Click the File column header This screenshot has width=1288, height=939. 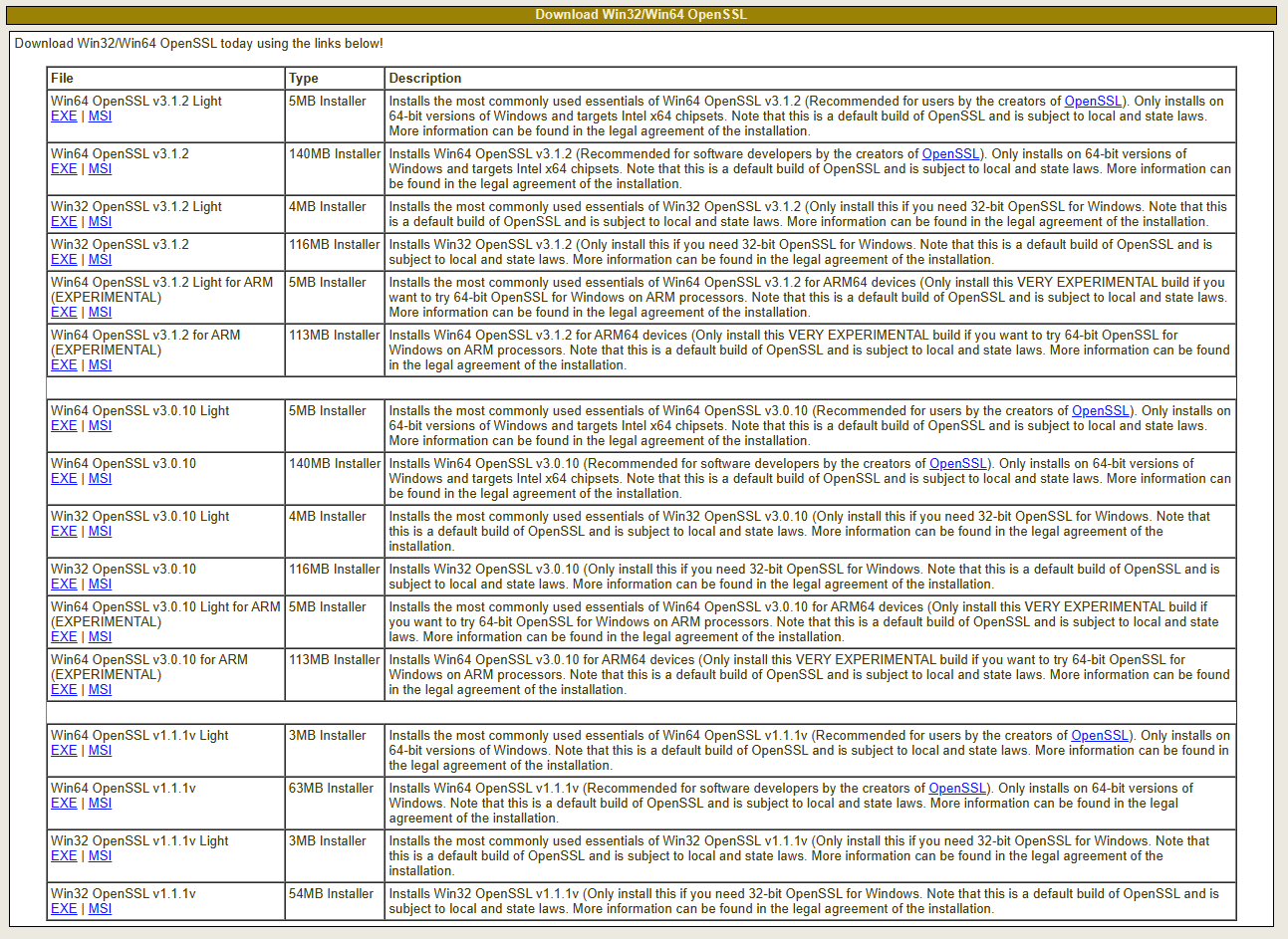(165, 79)
